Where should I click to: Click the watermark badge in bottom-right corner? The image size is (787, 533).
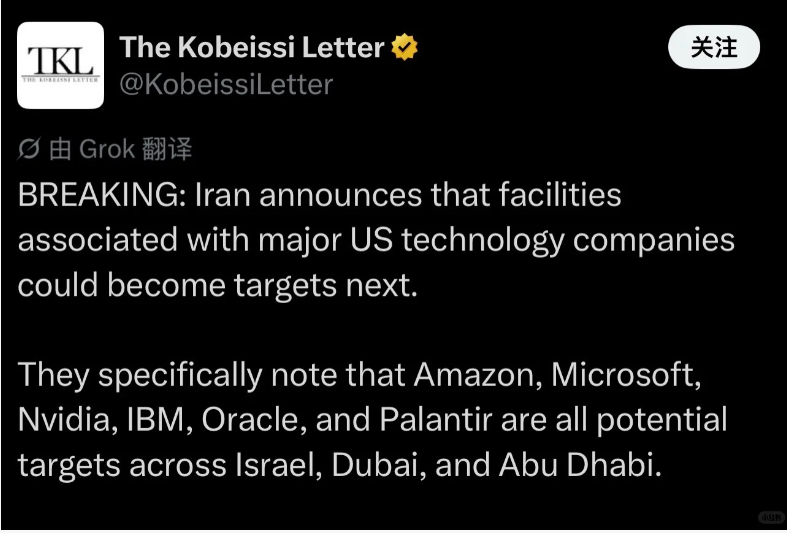tap(770, 517)
